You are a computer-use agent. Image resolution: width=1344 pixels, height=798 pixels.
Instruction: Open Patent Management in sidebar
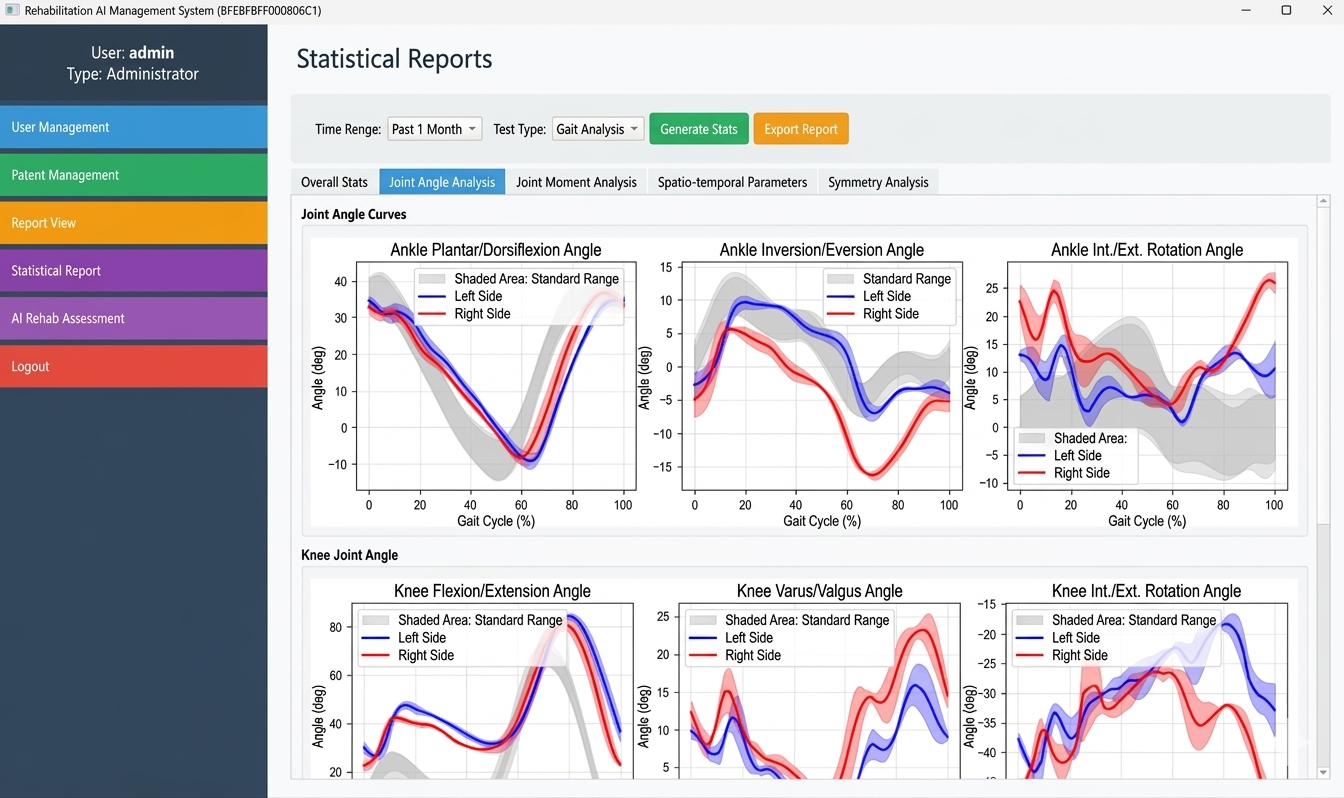coord(133,175)
